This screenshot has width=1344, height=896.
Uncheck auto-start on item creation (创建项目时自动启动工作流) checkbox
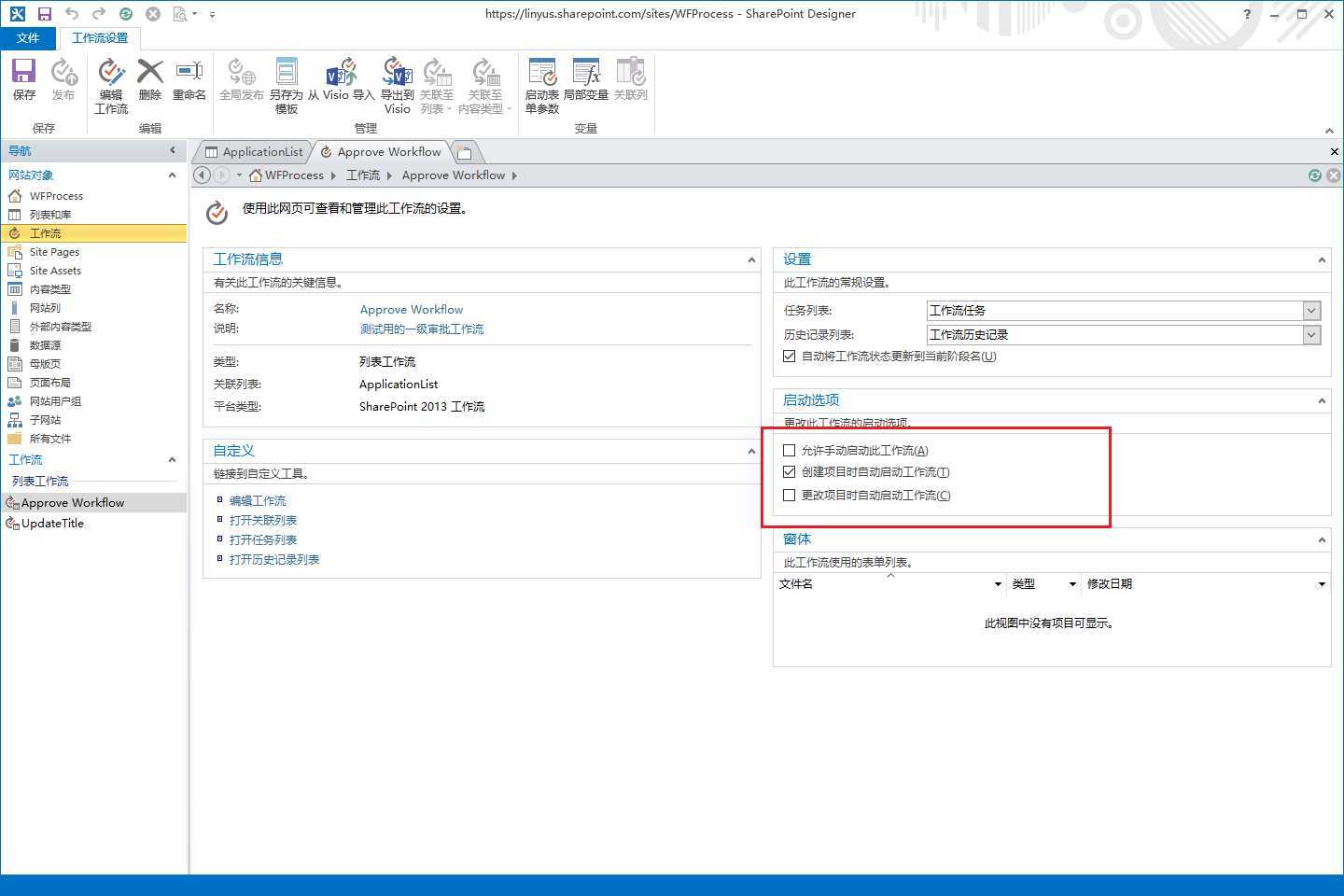point(790,472)
